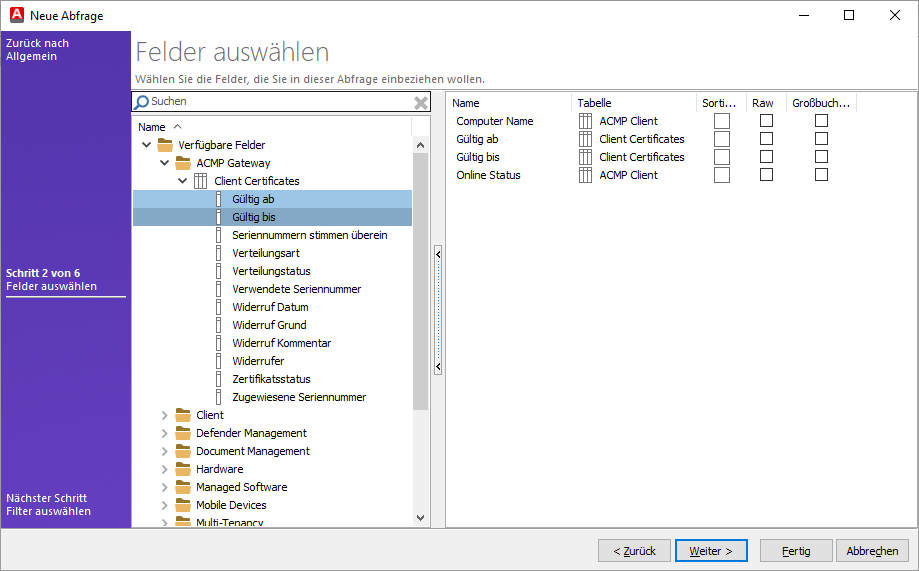Clear the search field with X icon
Image resolution: width=919 pixels, height=571 pixels.
pos(421,103)
